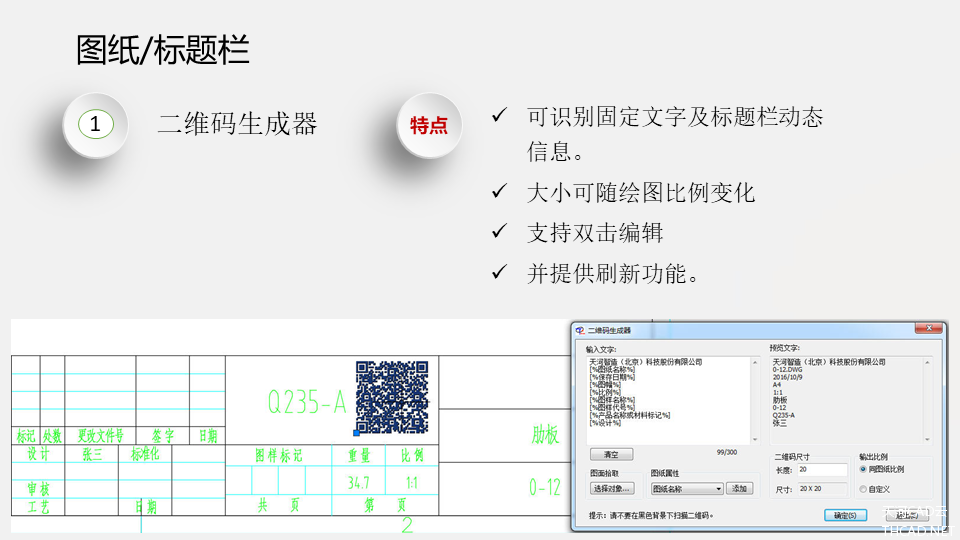Click the 尺寸 field showing 20 X 20
Viewport: 960px width, 540px height.
822,489
